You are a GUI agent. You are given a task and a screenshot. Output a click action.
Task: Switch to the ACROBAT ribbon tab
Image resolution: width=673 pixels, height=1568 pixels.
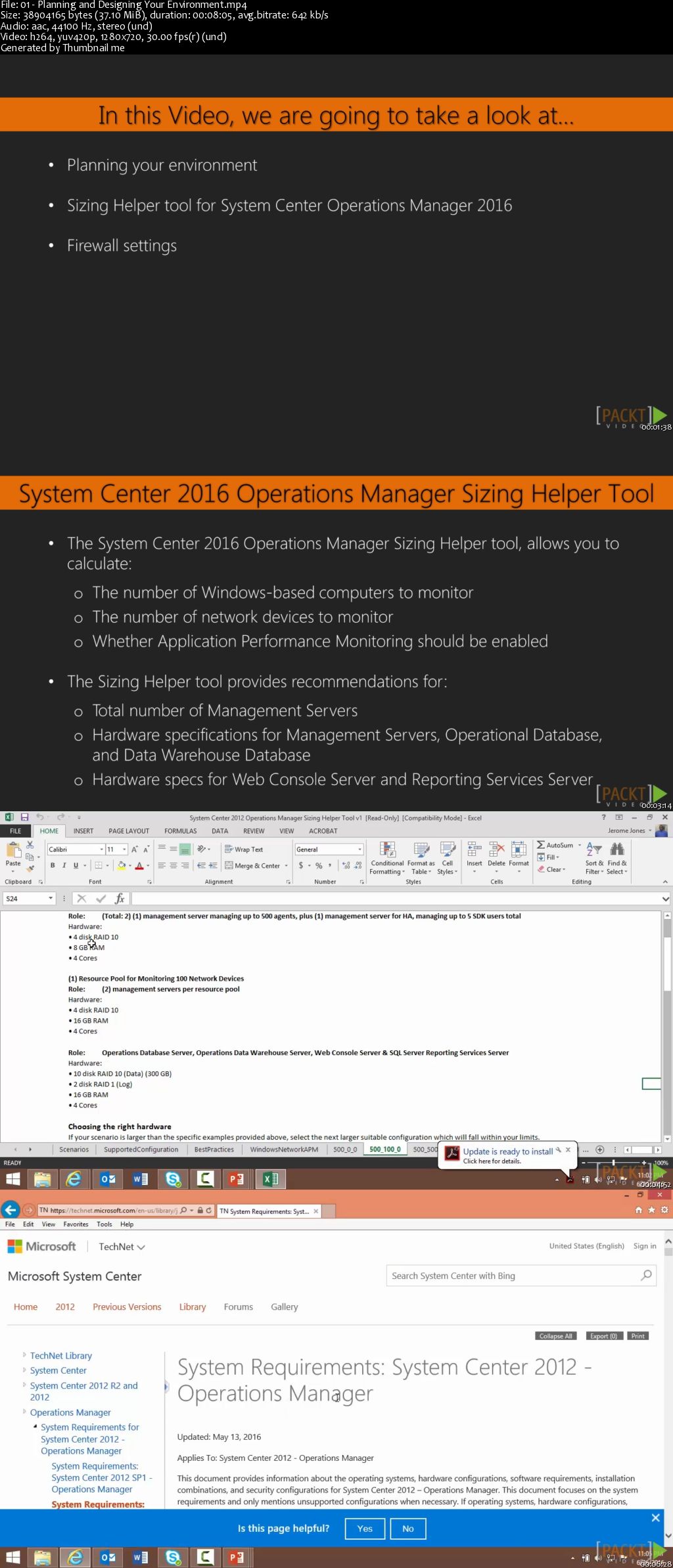(x=323, y=831)
